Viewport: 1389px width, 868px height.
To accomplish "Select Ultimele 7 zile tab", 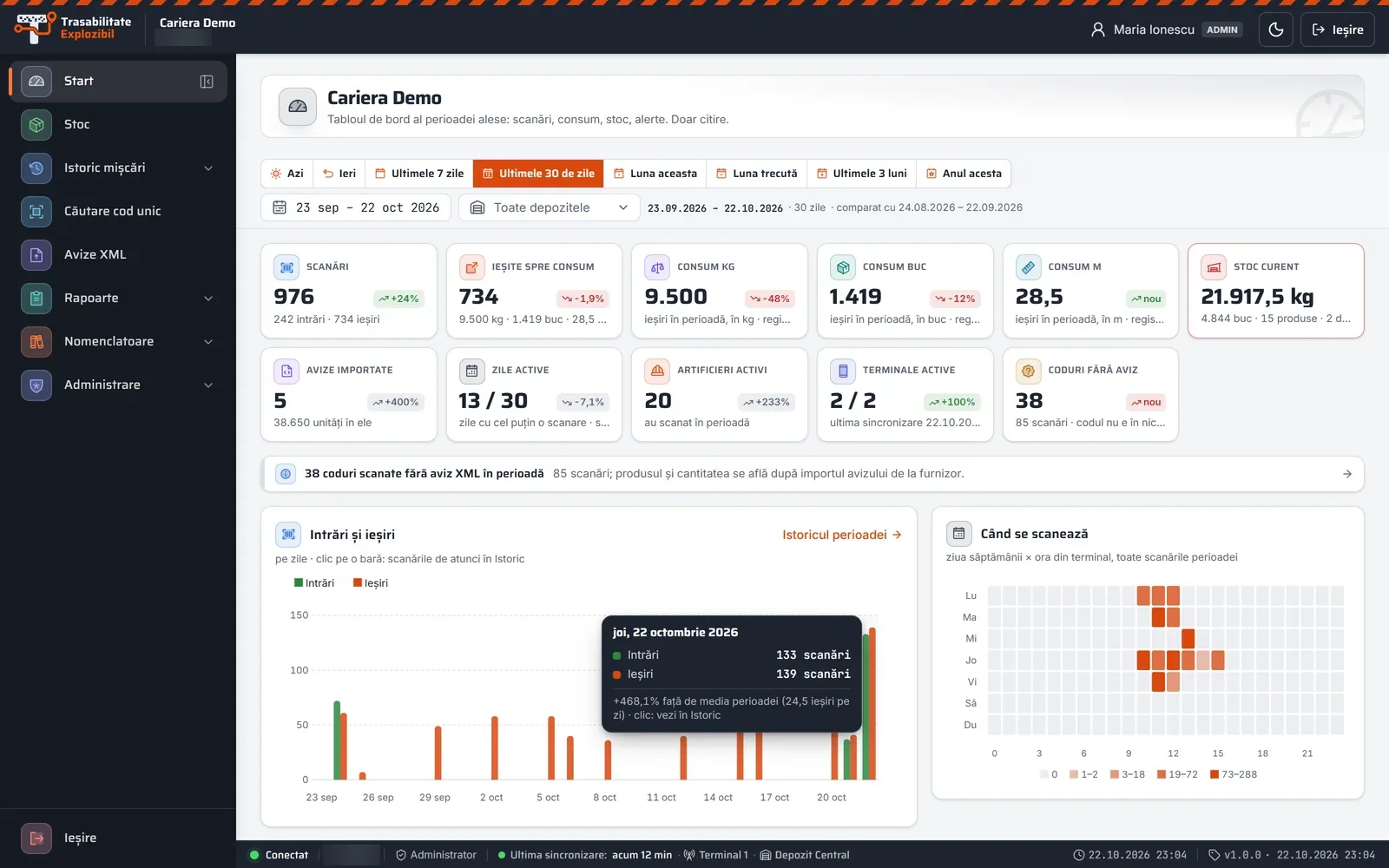I will [x=419, y=174].
